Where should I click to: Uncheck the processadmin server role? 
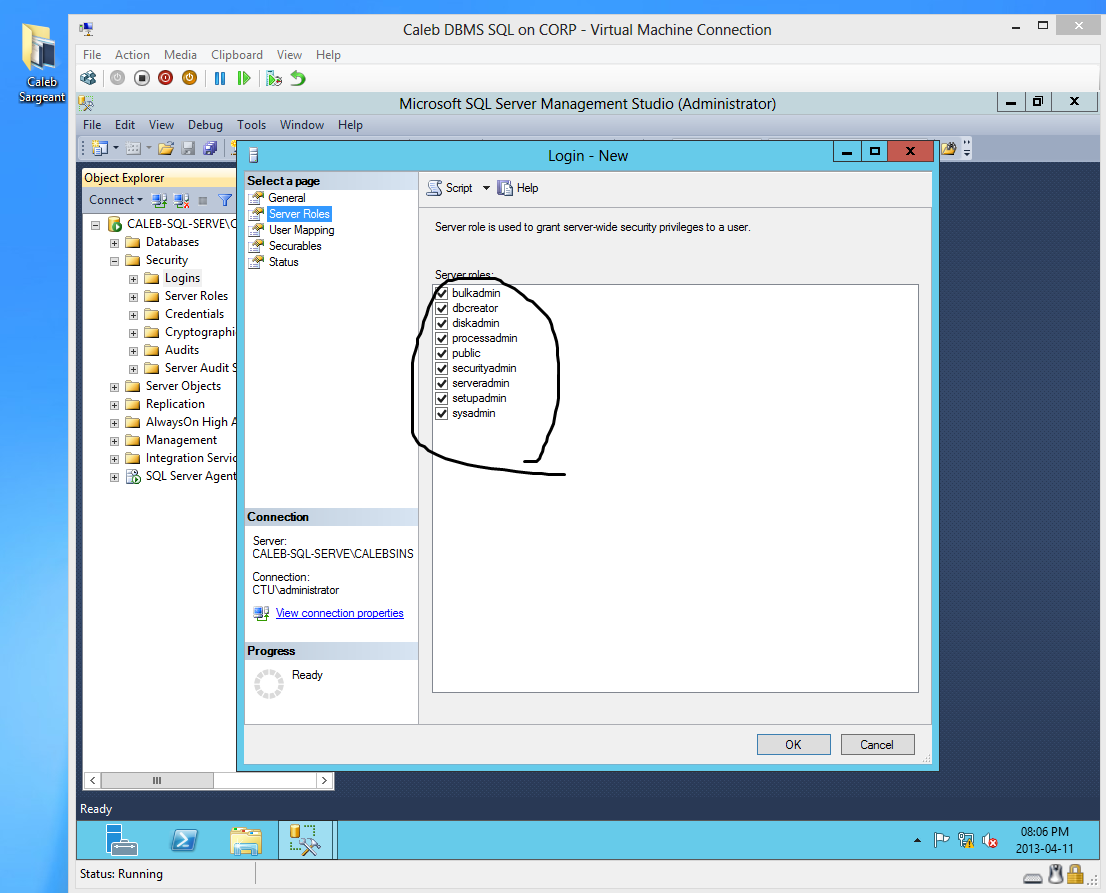point(442,338)
